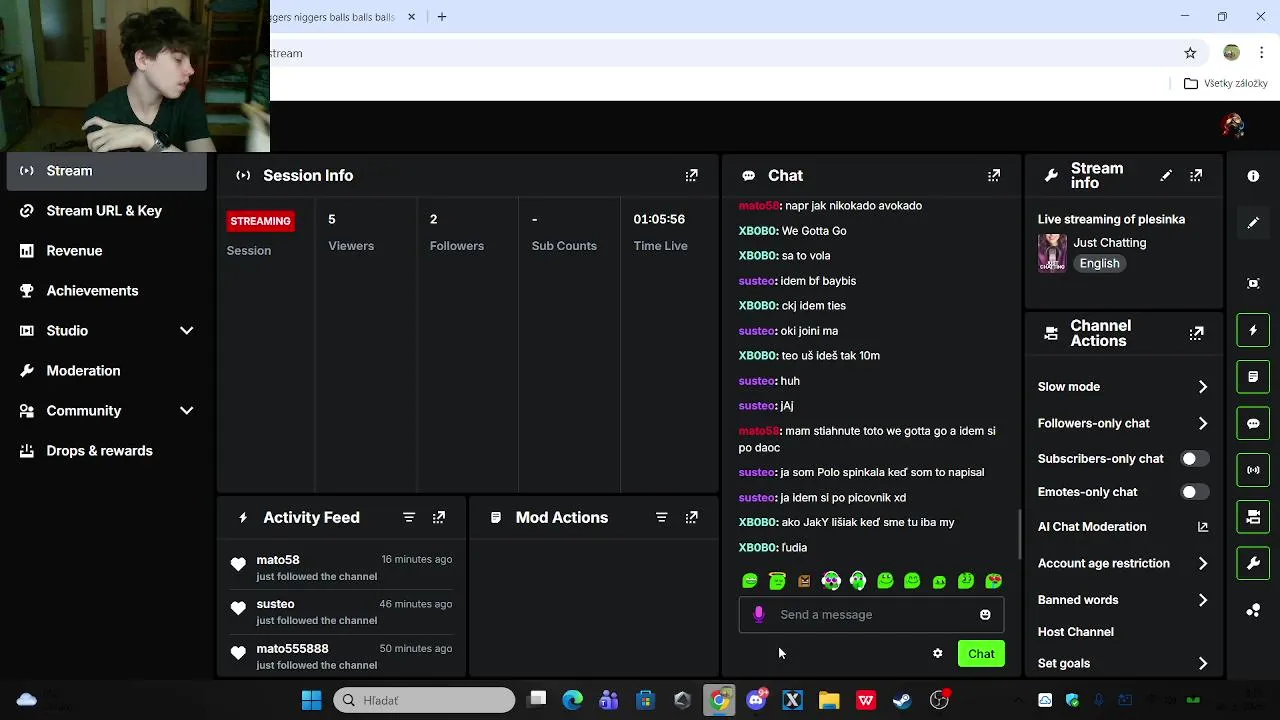Click the screen capture icon in right toolbar
This screenshot has width=1280, height=720.
pyautogui.click(x=1253, y=283)
